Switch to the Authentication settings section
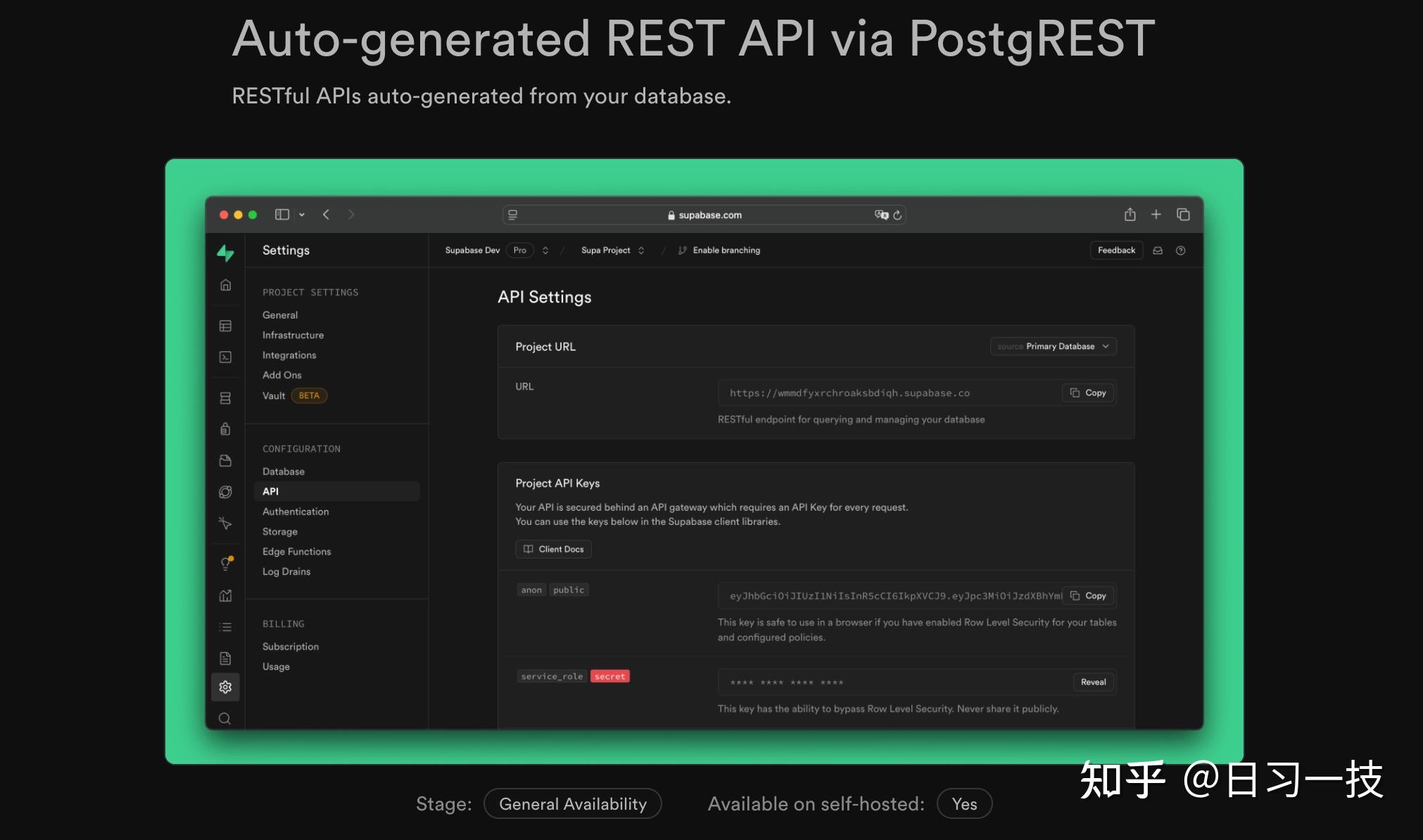 295,511
